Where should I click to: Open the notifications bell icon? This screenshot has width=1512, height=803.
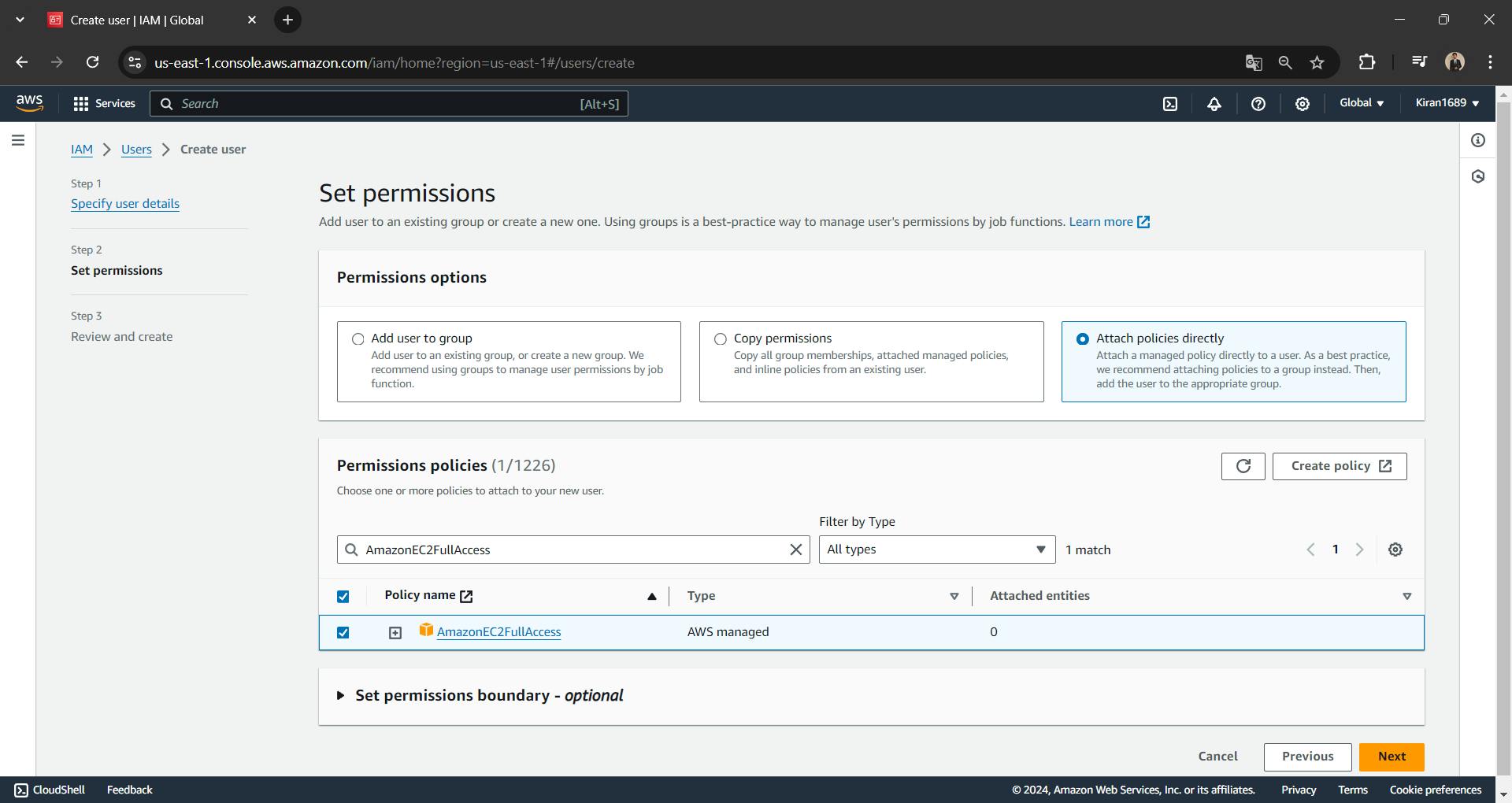[x=1214, y=103]
